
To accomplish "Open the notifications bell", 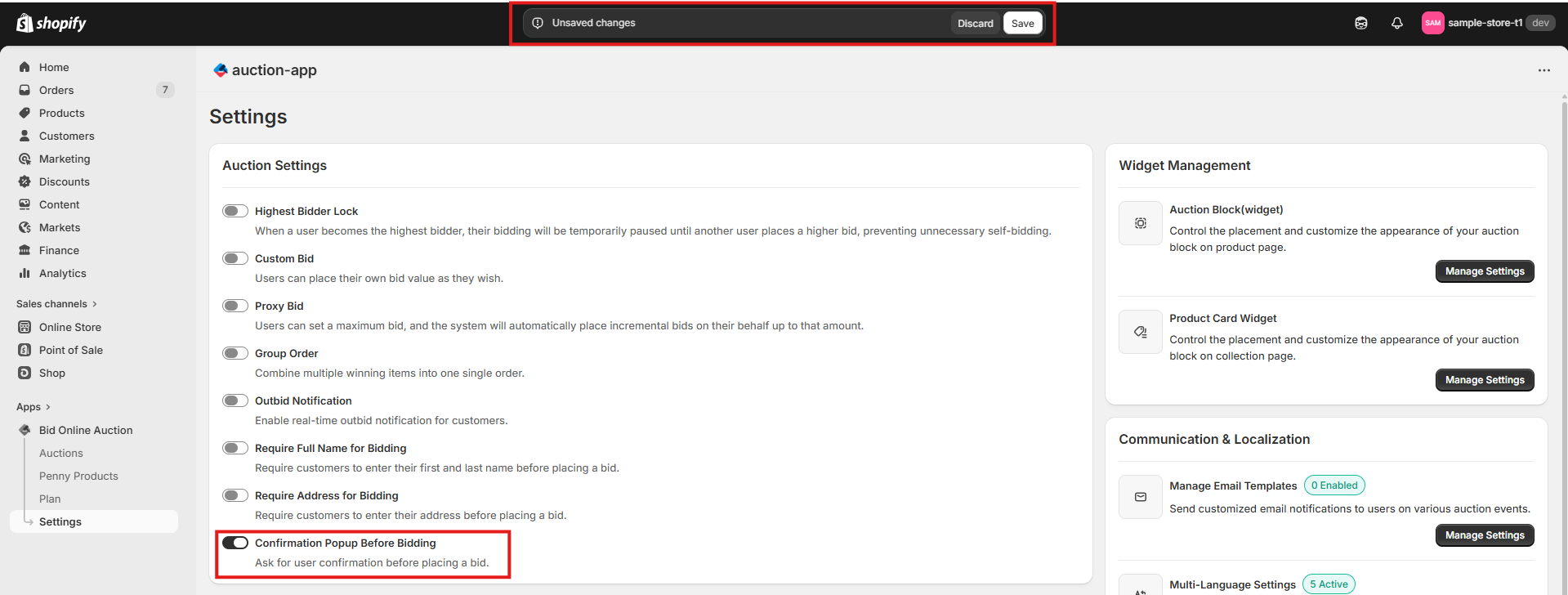I will tap(1397, 23).
